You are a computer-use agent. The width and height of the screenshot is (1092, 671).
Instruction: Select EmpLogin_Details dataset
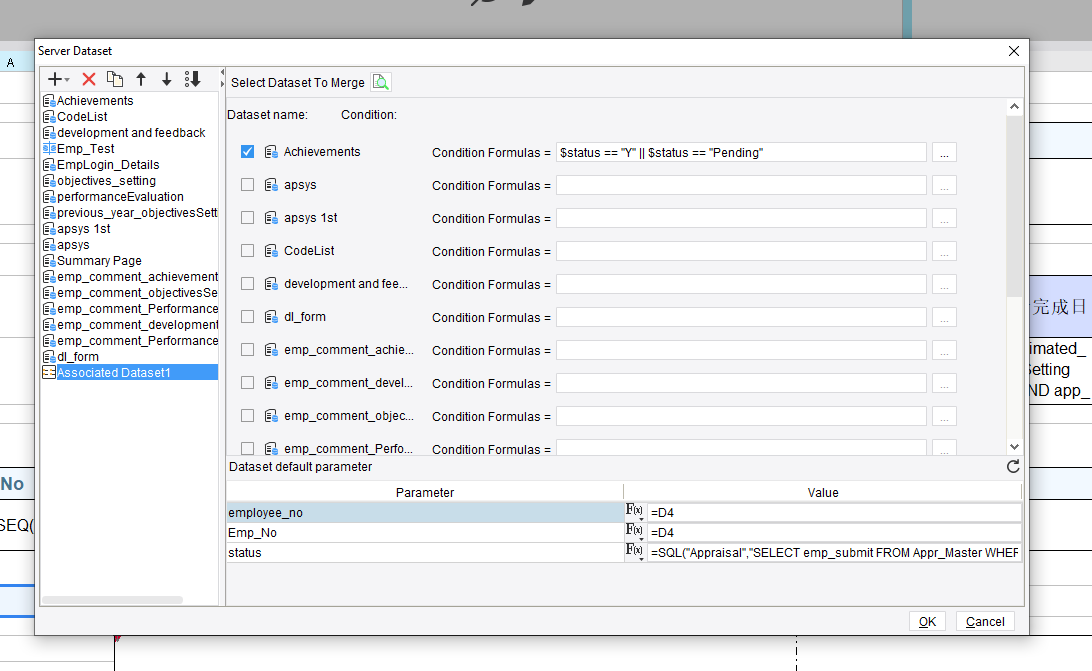[x=102, y=164]
